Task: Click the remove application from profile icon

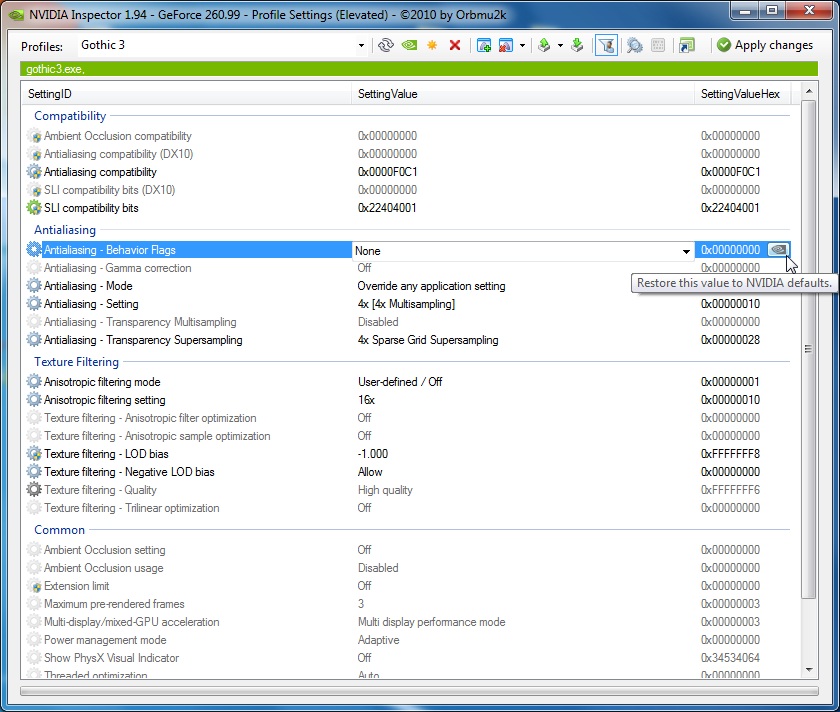Action: tap(506, 45)
